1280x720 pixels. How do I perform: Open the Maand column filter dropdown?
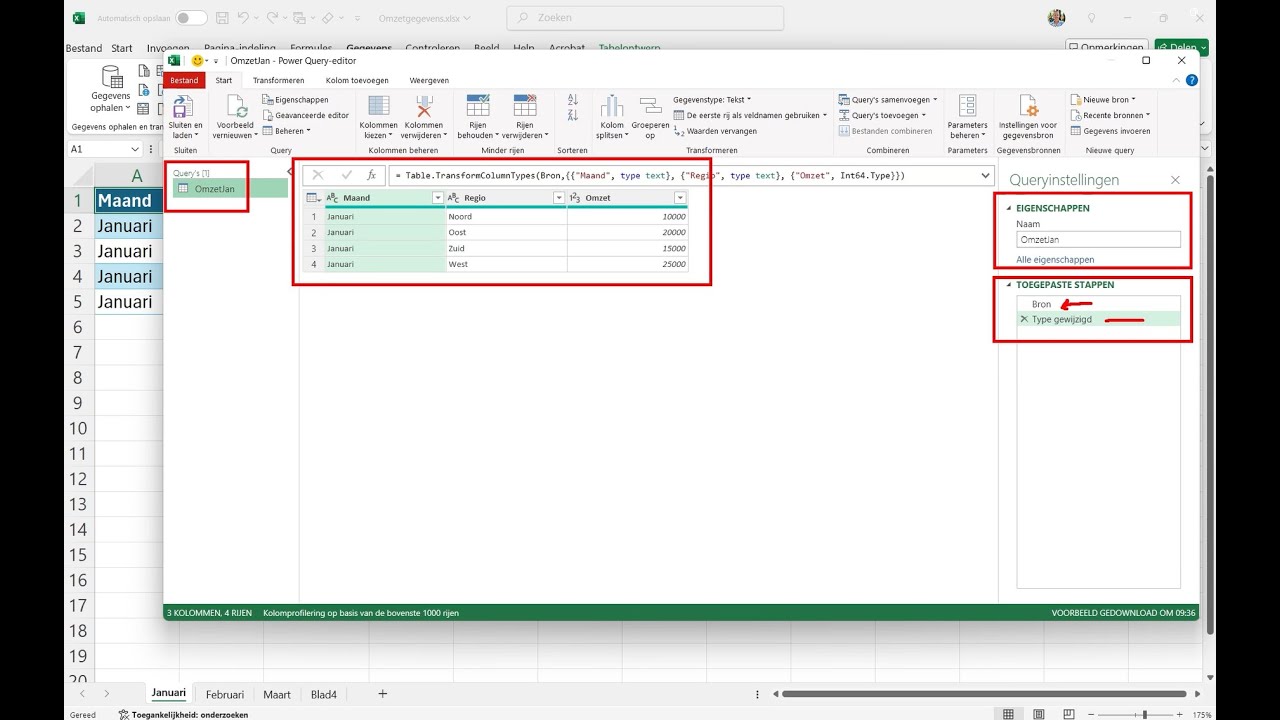[437, 198]
